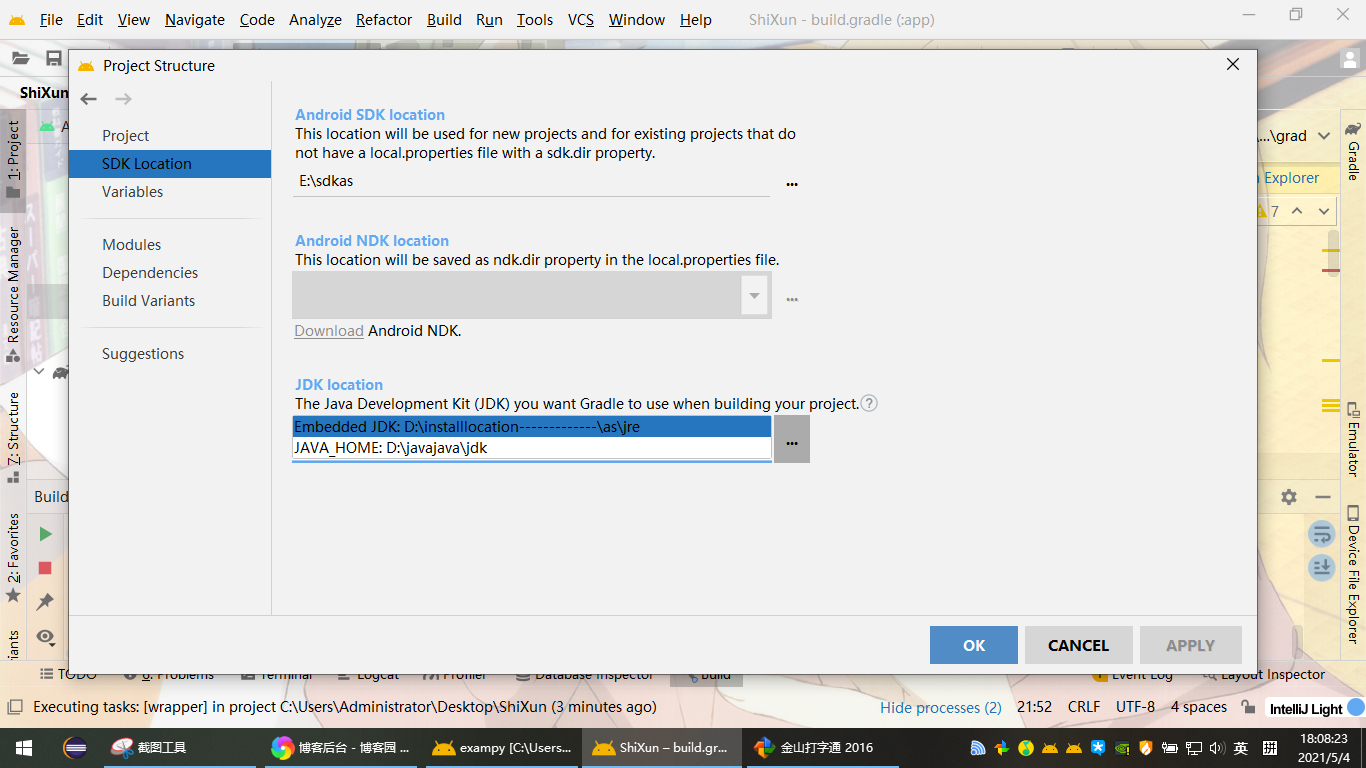
Task: Pin the Build tab with pin icon
Action: point(45,602)
